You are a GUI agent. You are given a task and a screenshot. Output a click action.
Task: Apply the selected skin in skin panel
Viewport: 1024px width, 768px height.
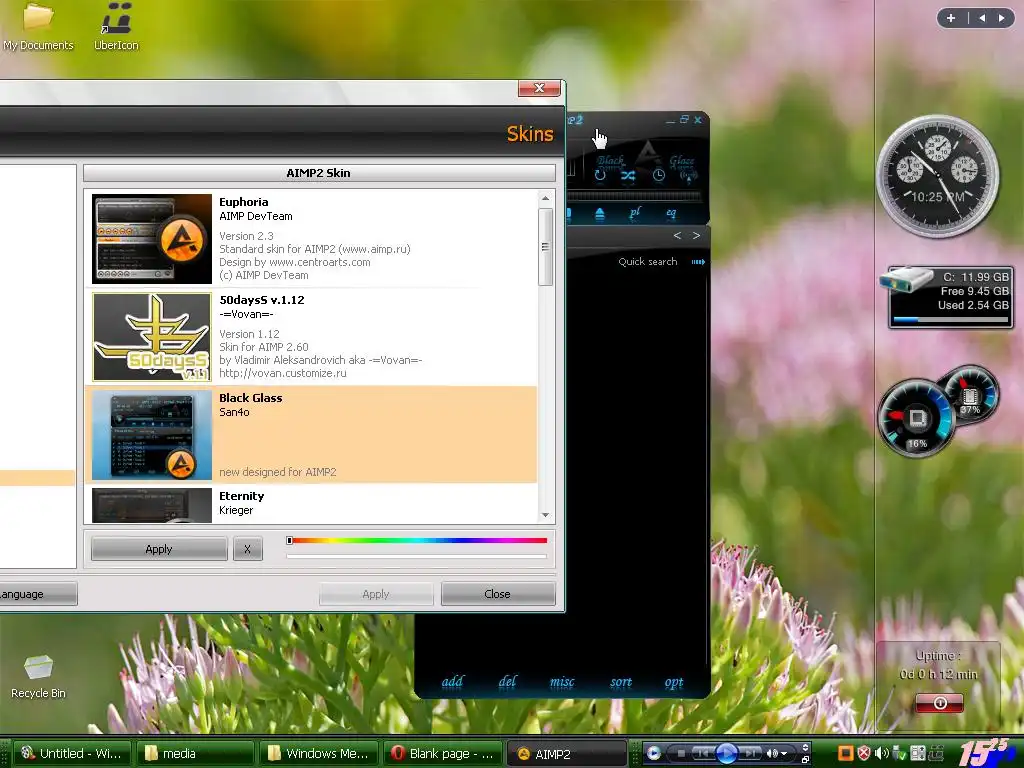click(x=159, y=549)
